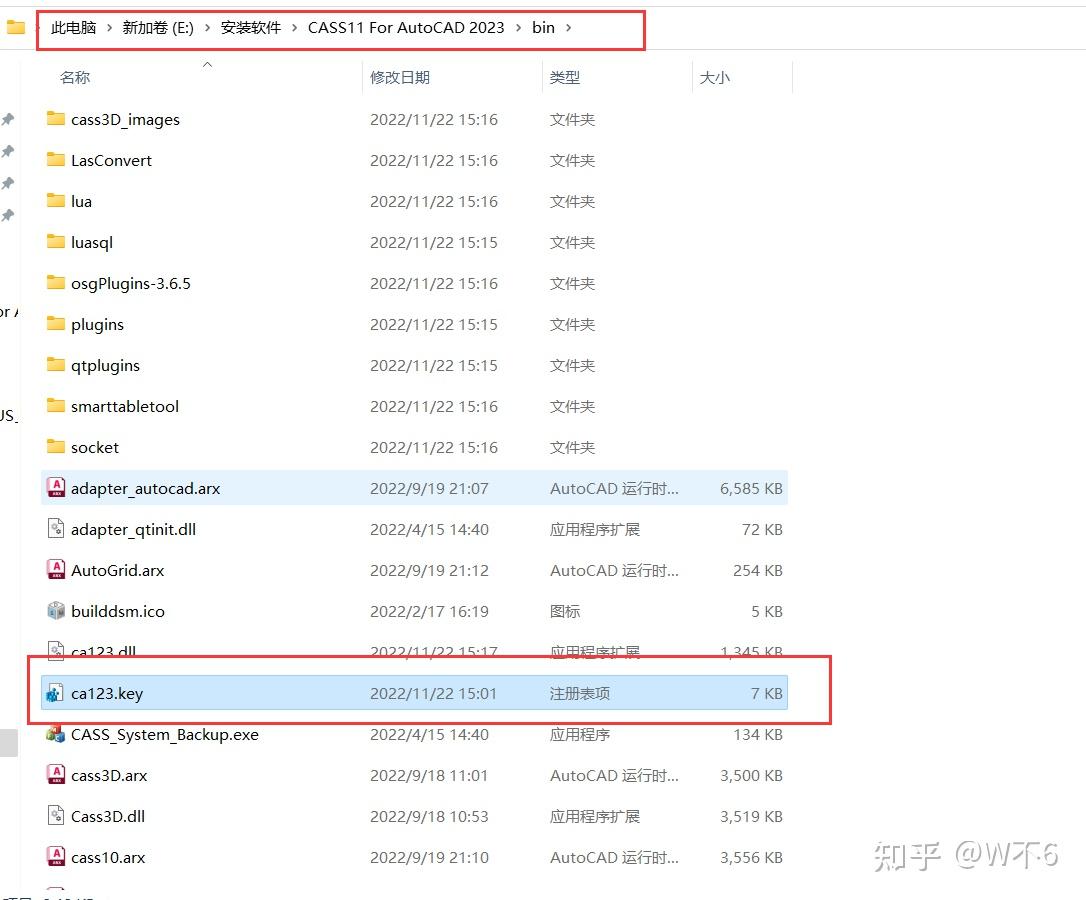The image size is (1086, 900).
Task: Click the folder icon beside the address bar
Action: click(x=16, y=28)
